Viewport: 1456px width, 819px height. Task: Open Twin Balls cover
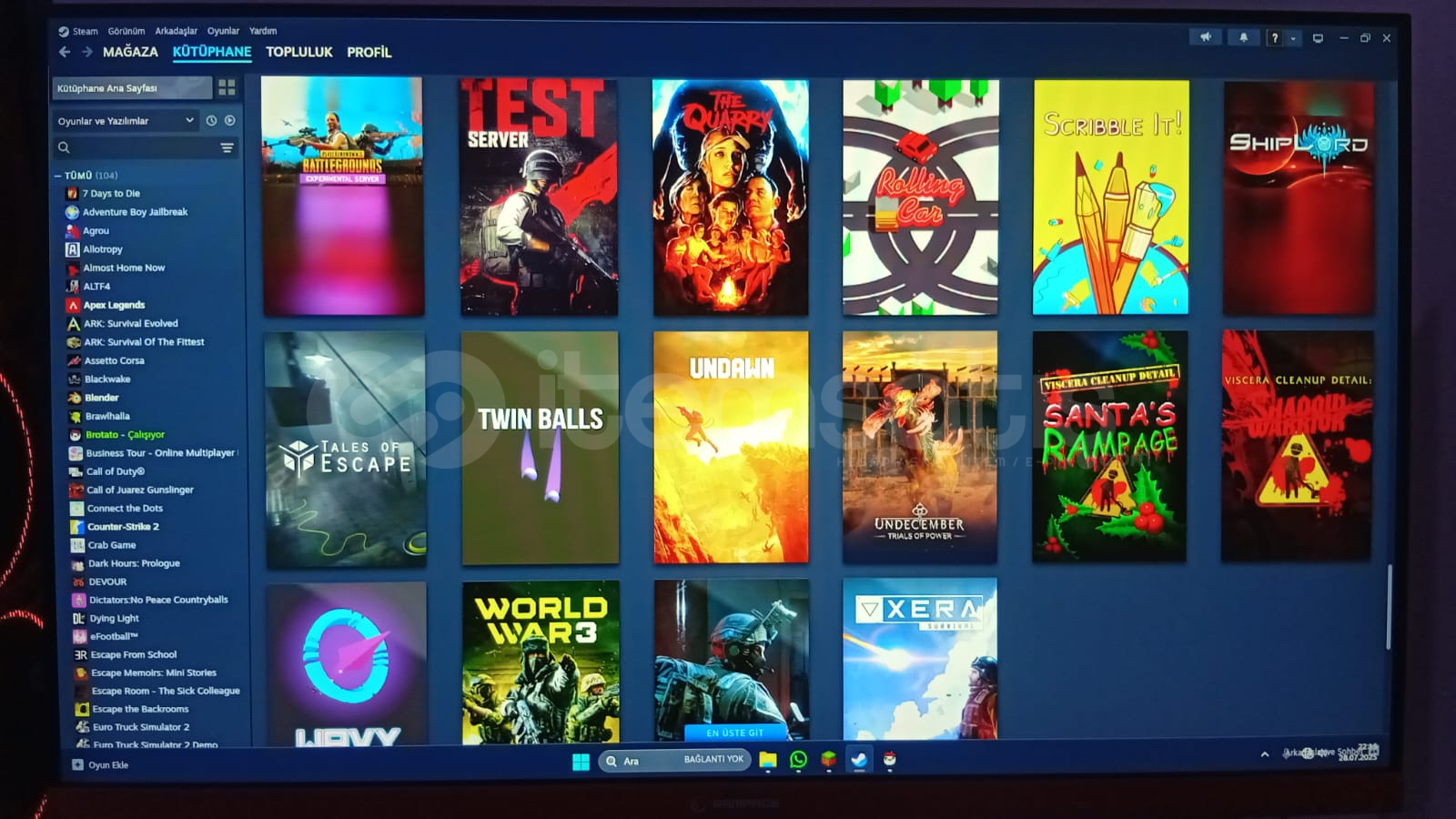(x=540, y=448)
